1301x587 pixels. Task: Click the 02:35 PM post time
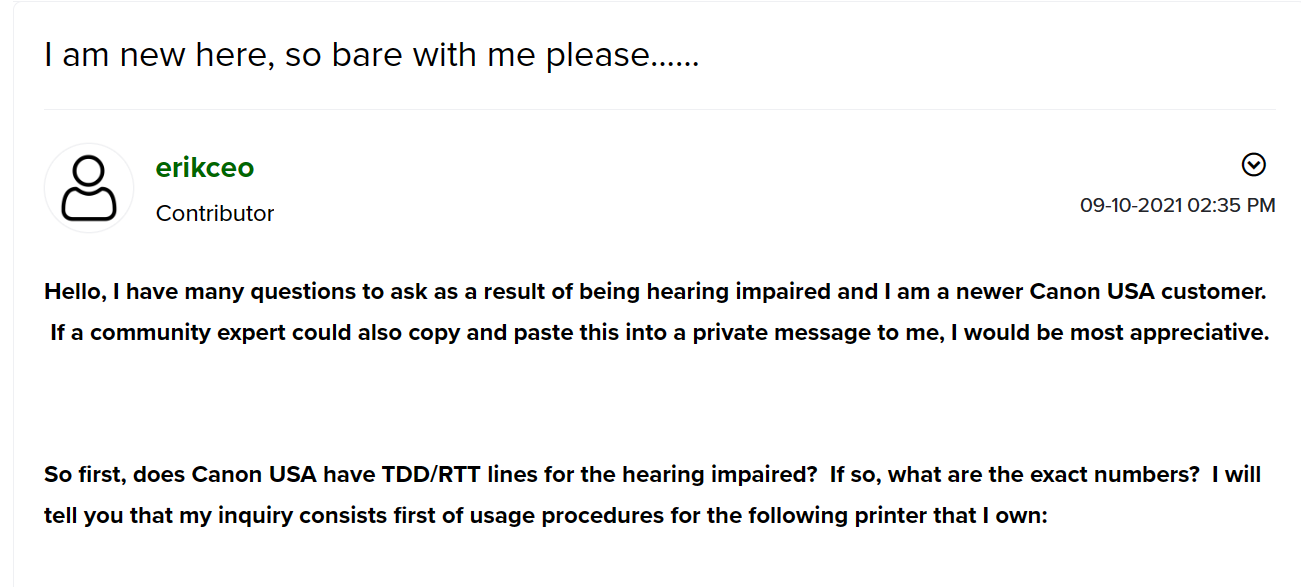pos(1231,205)
